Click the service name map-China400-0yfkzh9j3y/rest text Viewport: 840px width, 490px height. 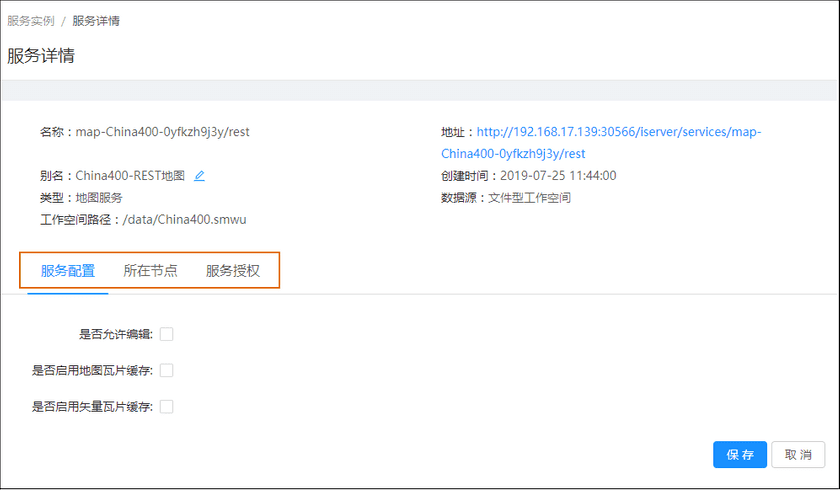(162, 132)
